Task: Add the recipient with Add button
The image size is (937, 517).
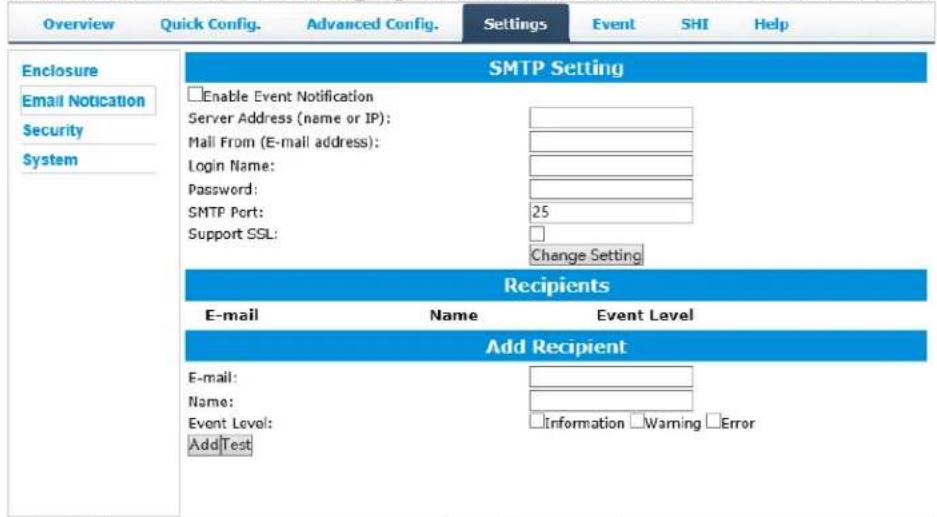Action: (x=204, y=445)
